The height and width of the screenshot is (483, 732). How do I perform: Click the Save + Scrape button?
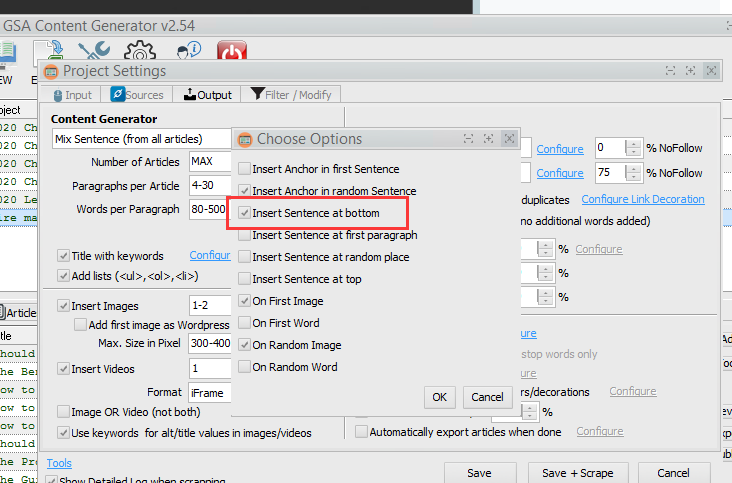click(x=578, y=473)
